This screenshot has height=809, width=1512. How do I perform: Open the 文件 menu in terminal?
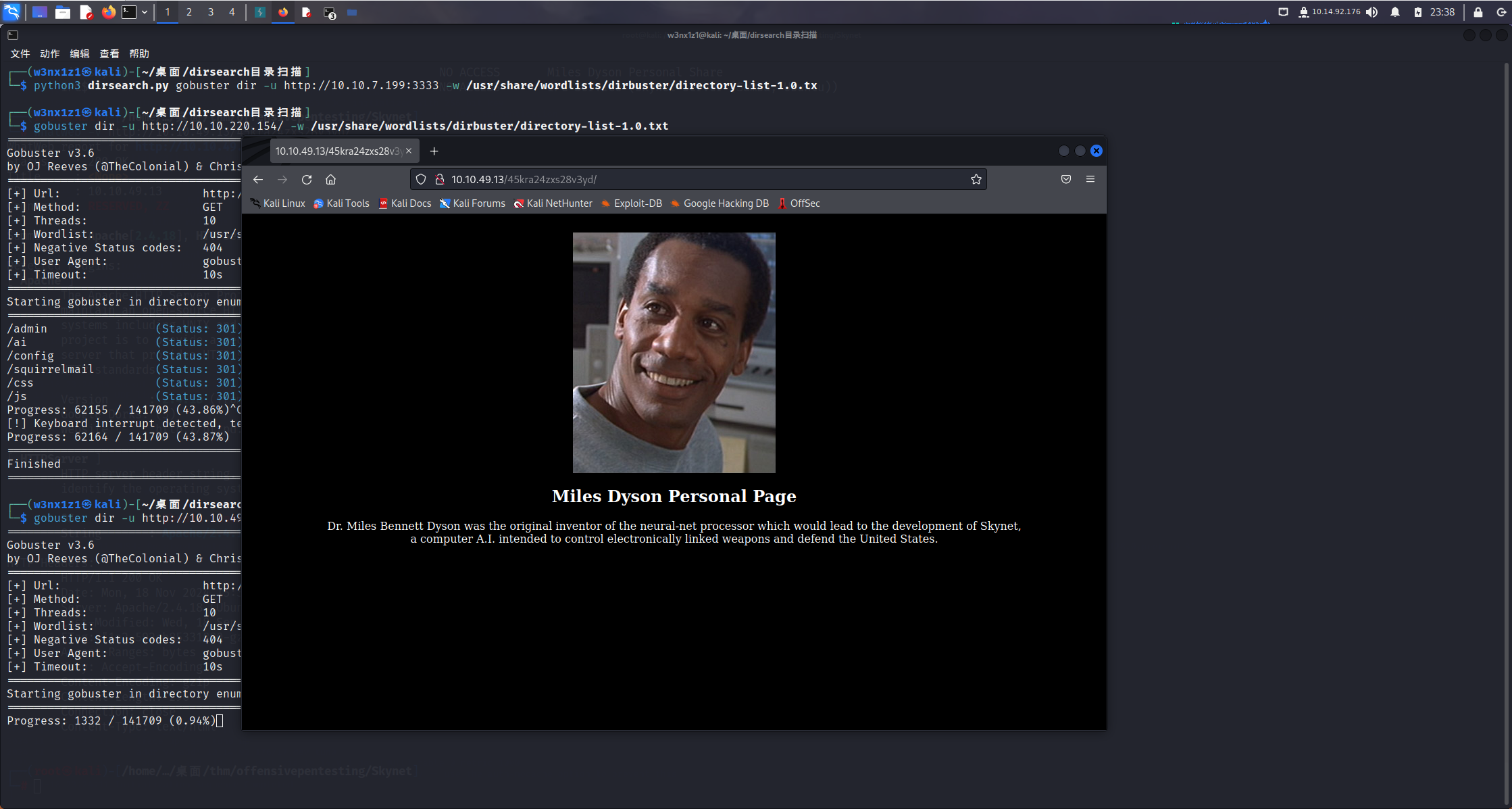[20, 54]
